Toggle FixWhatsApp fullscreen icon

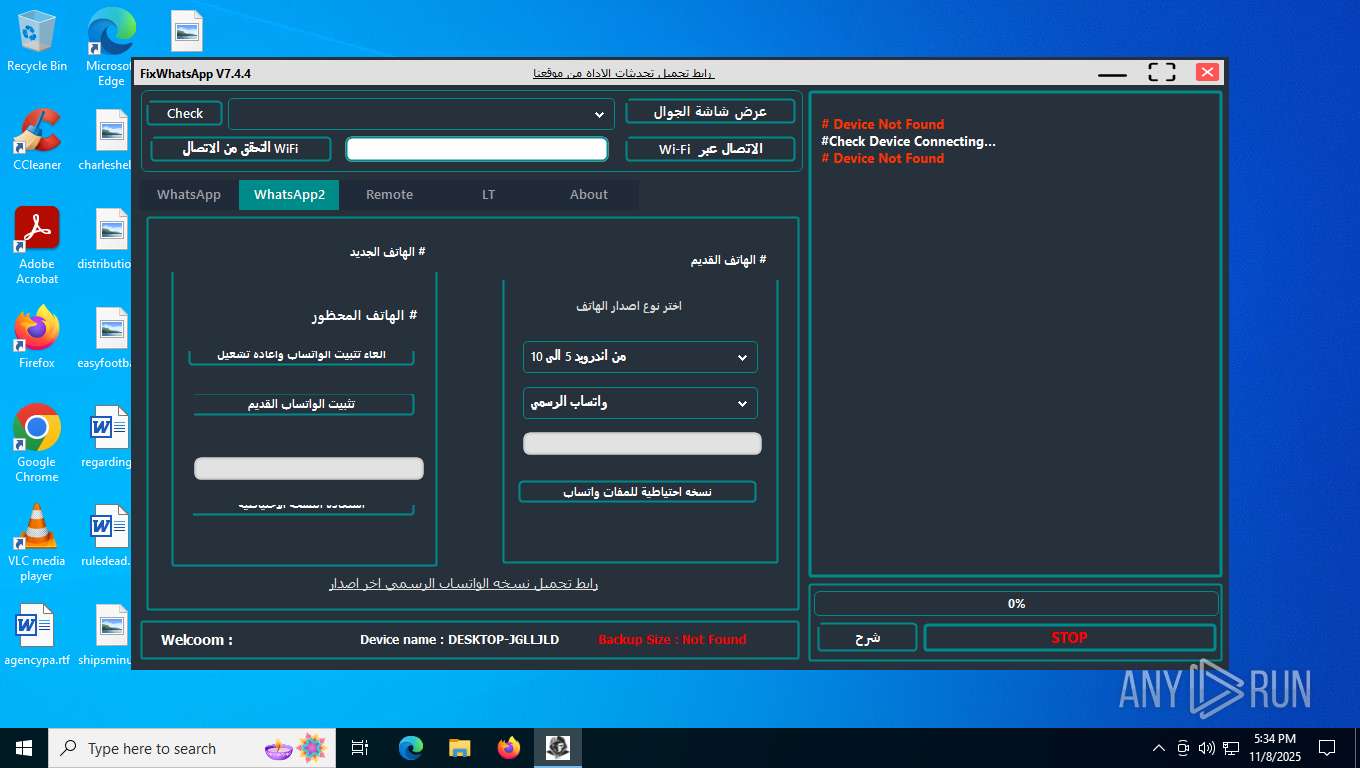tap(1161, 72)
